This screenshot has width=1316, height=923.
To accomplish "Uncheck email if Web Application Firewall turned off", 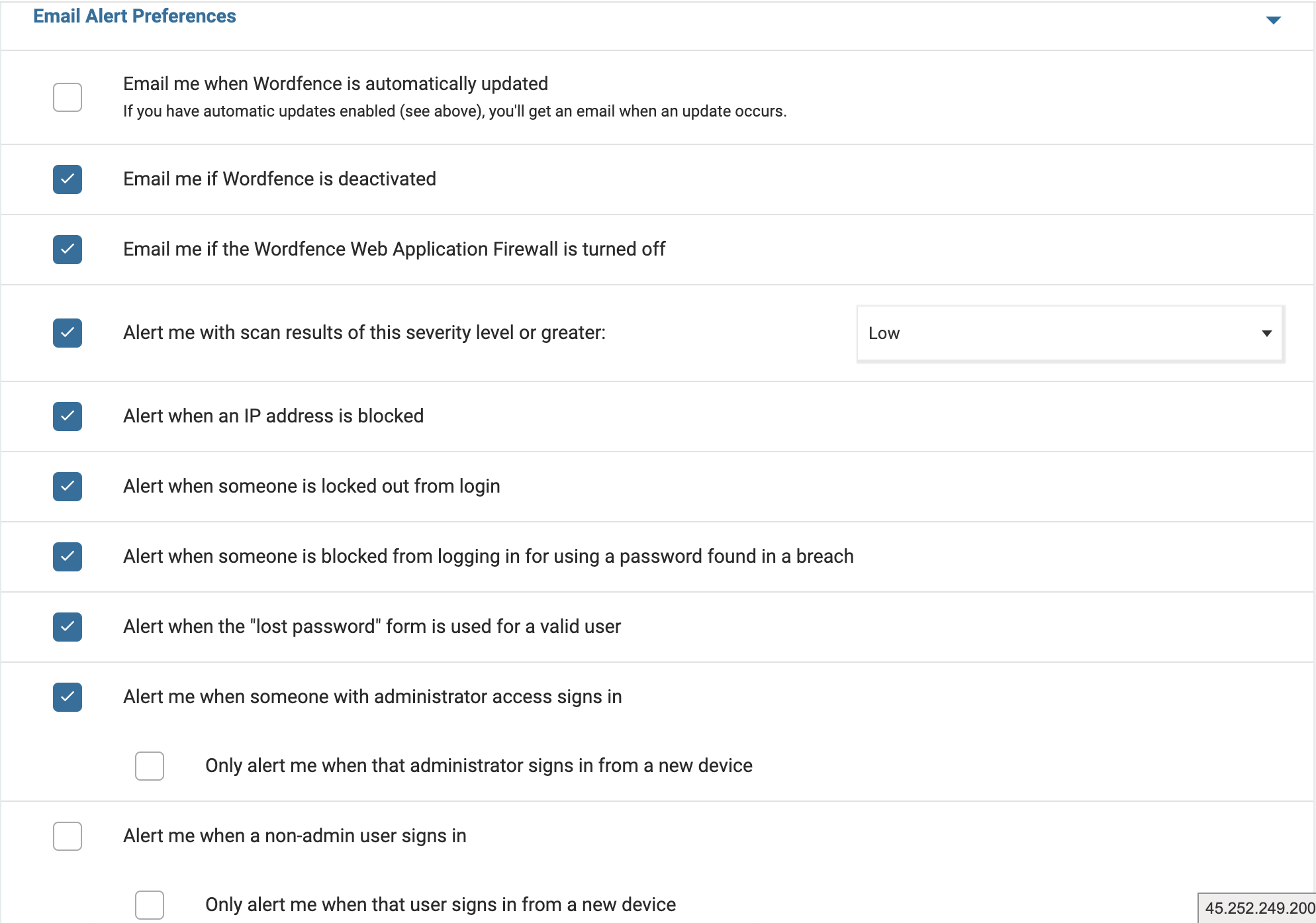I will (68, 250).
